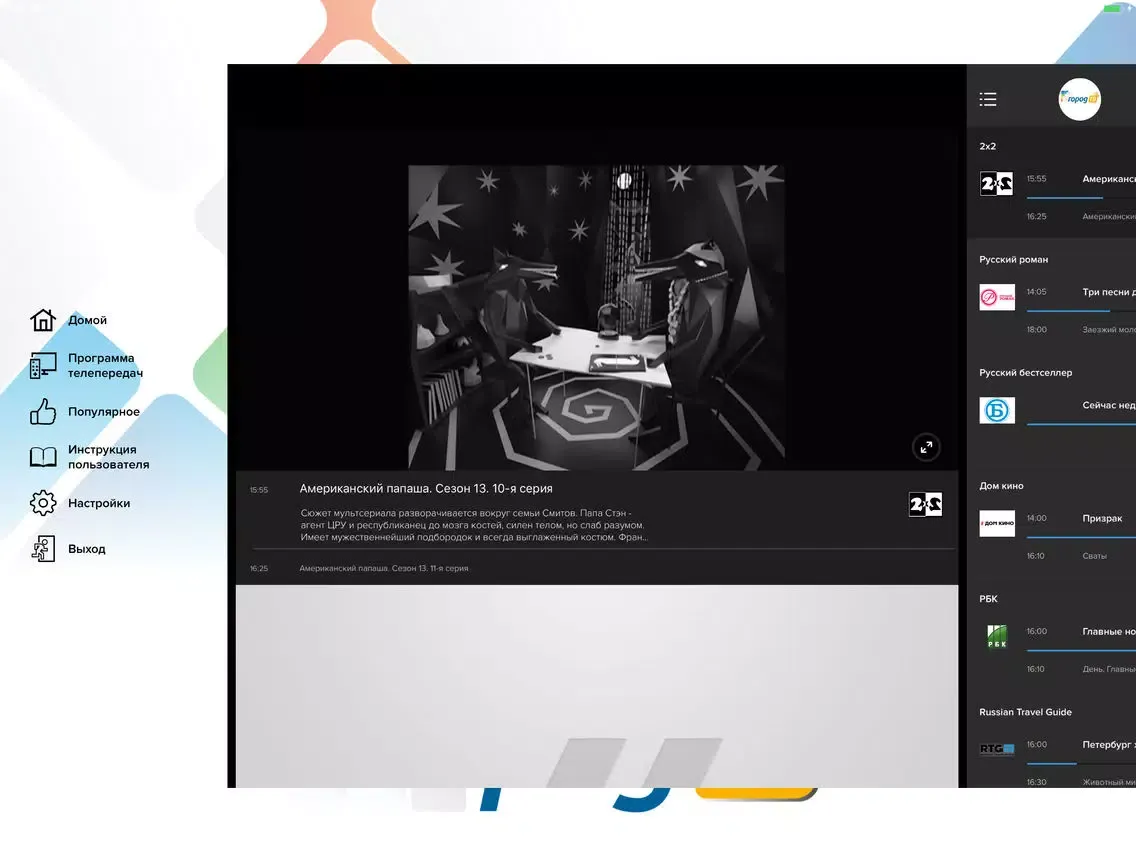1136x852 pixels.
Task: Click the город provider logo
Action: pos(1079,99)
